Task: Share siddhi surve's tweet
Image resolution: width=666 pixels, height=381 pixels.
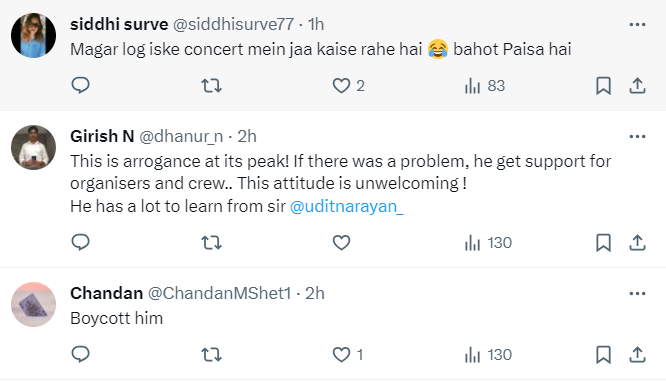Action: pyautogui.click(x=637, y=86)
